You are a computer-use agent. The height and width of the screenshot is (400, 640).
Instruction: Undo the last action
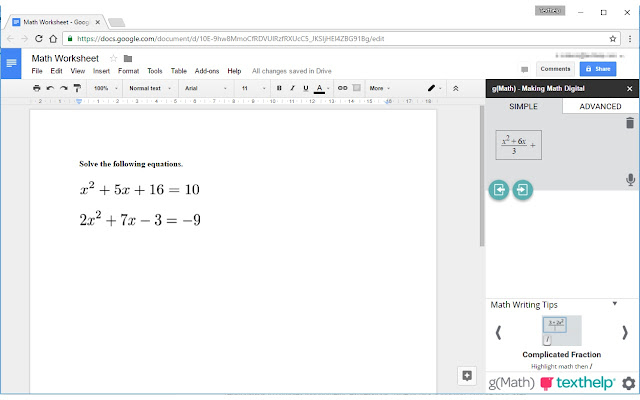coord(50,88)
